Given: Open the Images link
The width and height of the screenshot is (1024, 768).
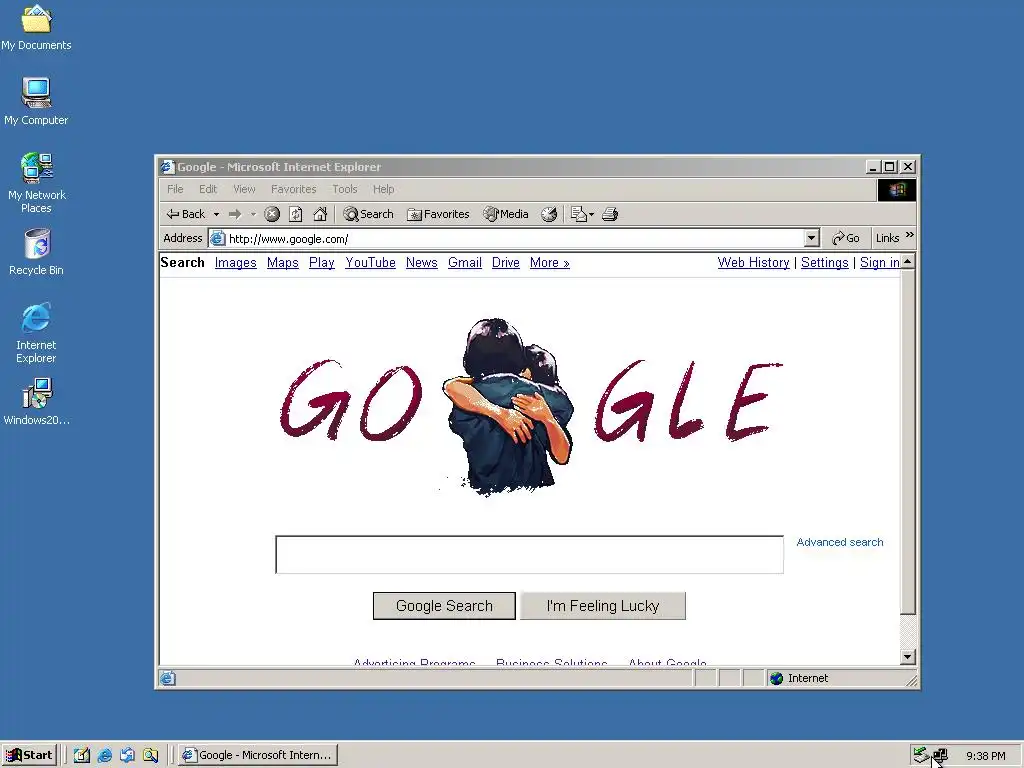Looking at the screenshot, I should (235, 263).
